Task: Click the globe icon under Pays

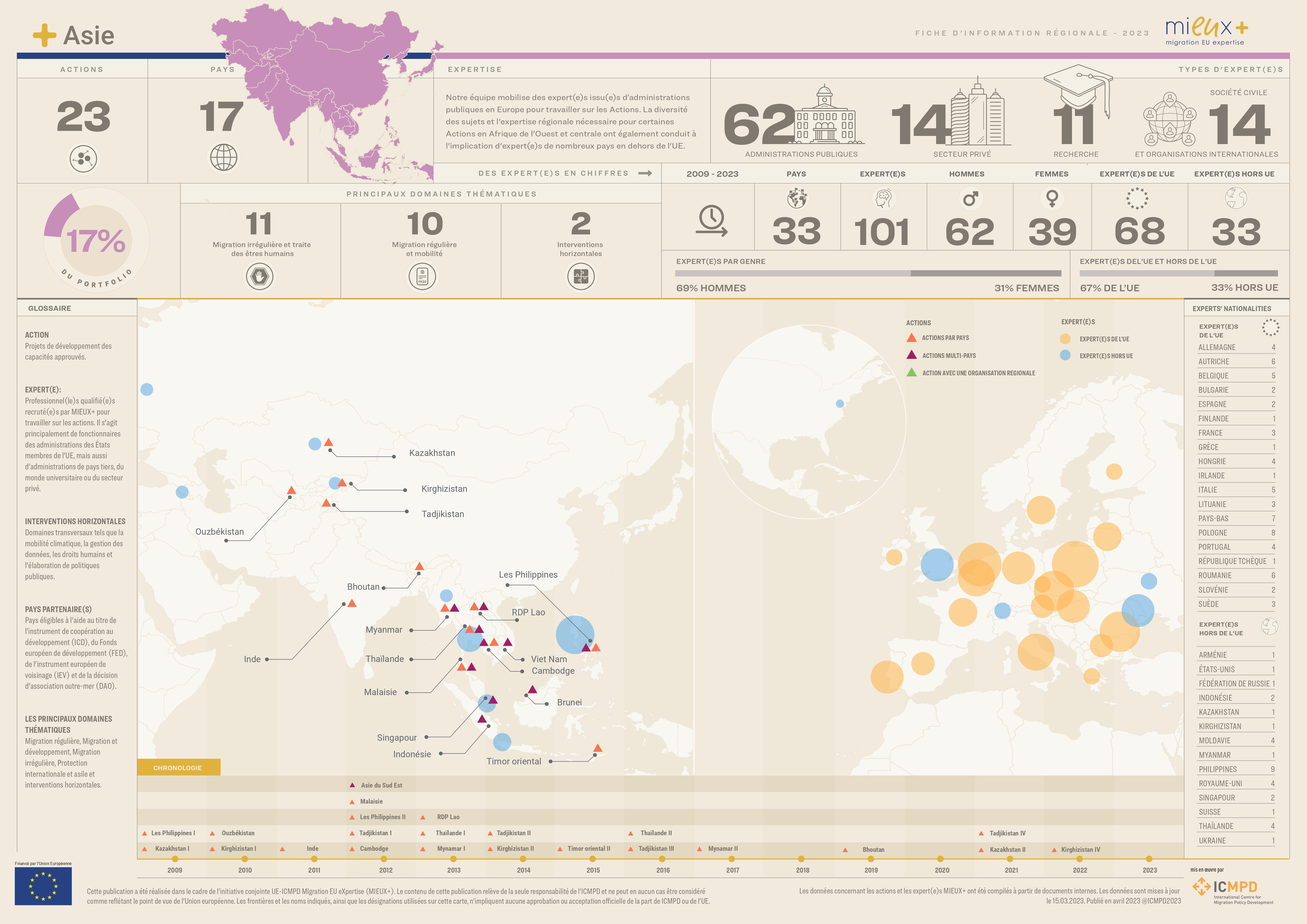Action: [x=224, y=157]
